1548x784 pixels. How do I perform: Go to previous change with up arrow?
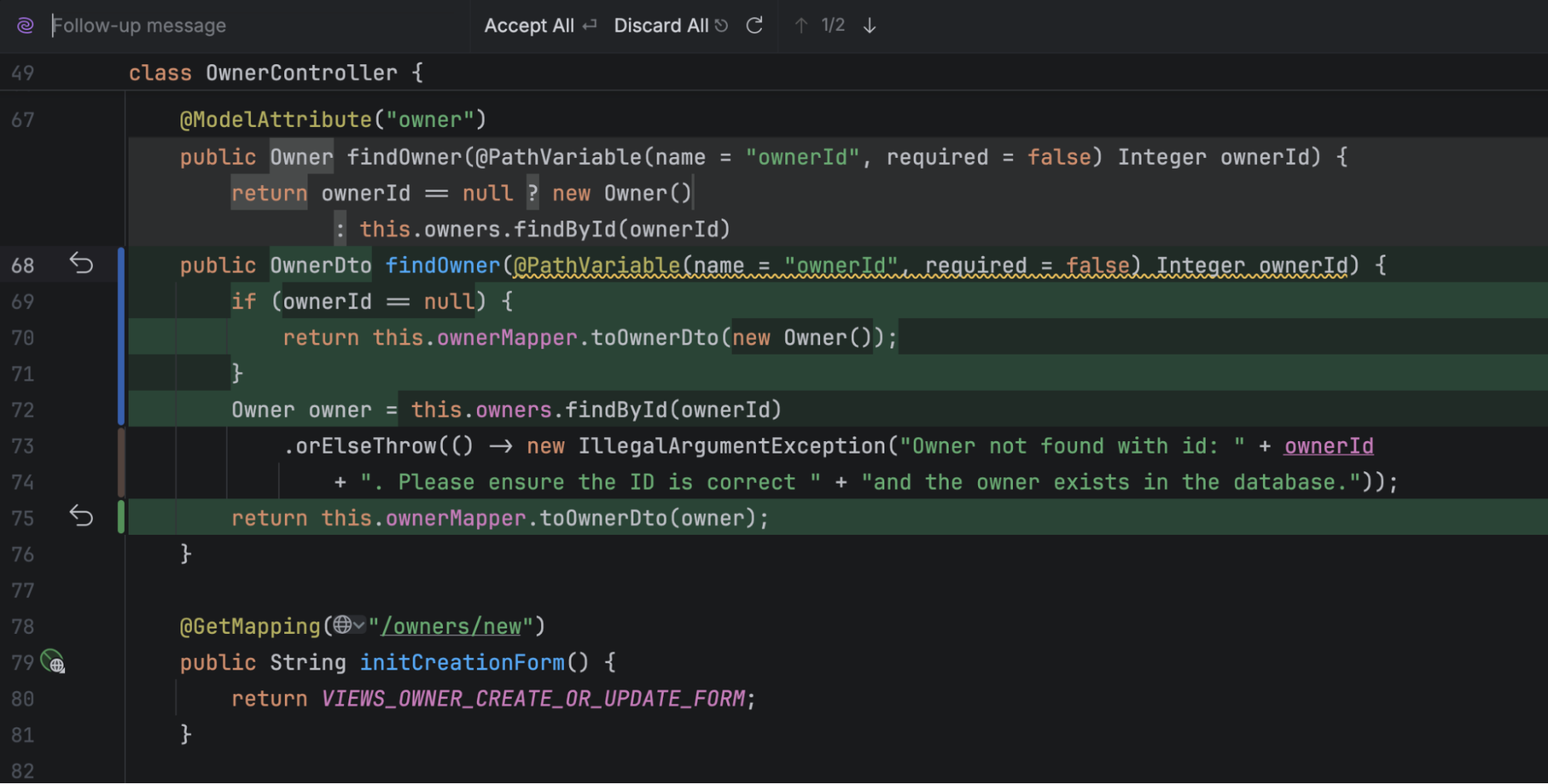pos(801,26)
